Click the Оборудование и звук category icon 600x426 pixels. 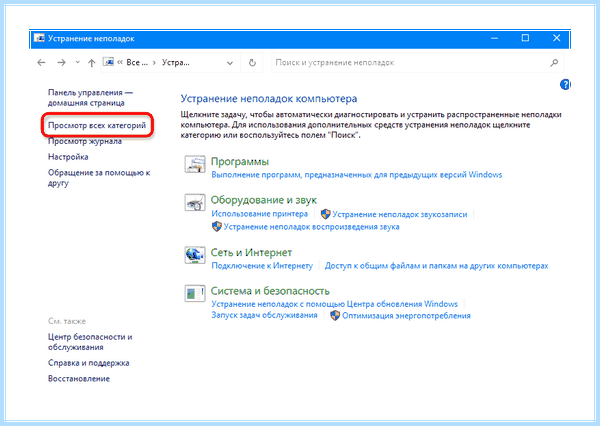[x=195, y=202]
